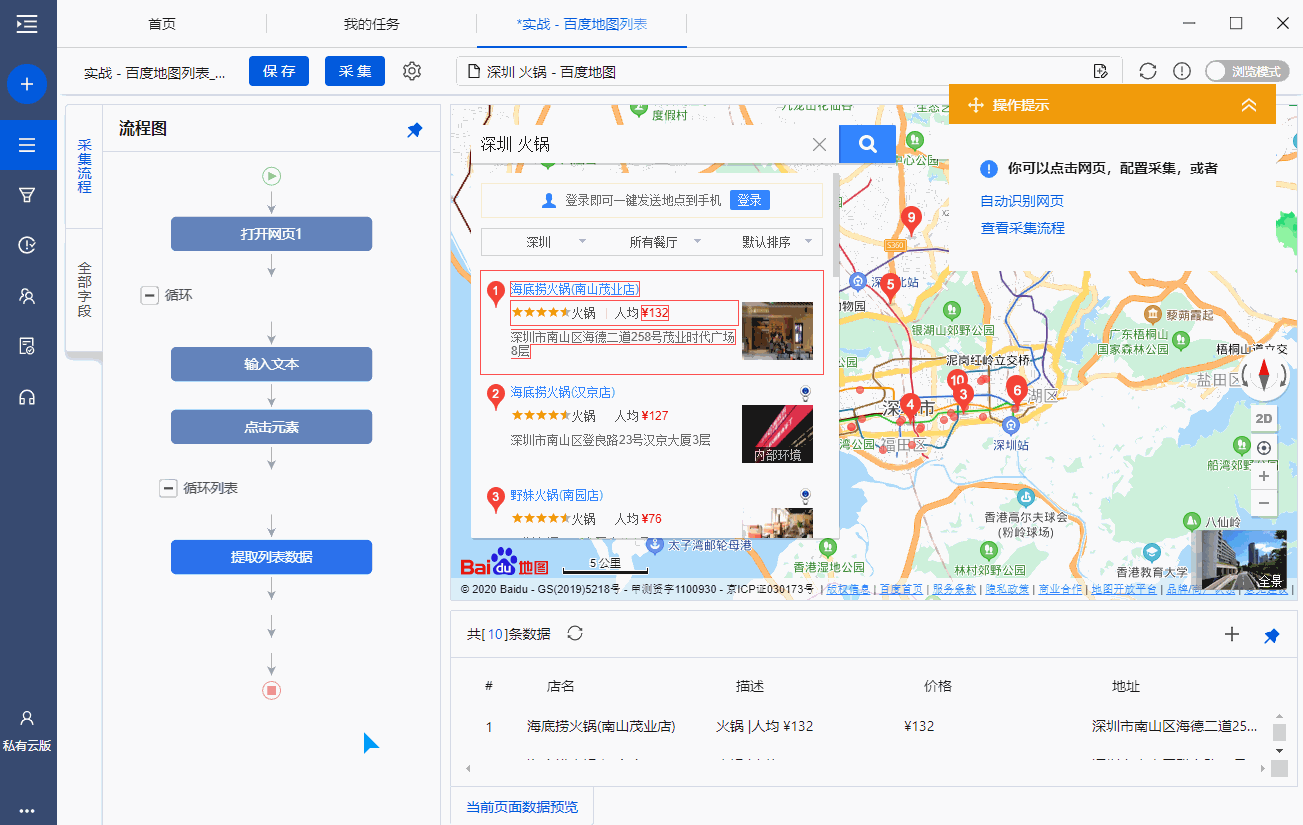Viewport: 1303px width, 825px height.
Task: Click the workflow start node
Action: coord(272,177)
